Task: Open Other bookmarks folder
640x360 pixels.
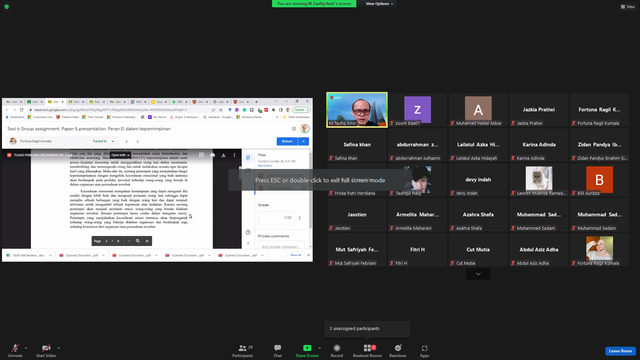Action: click(296, 117)
